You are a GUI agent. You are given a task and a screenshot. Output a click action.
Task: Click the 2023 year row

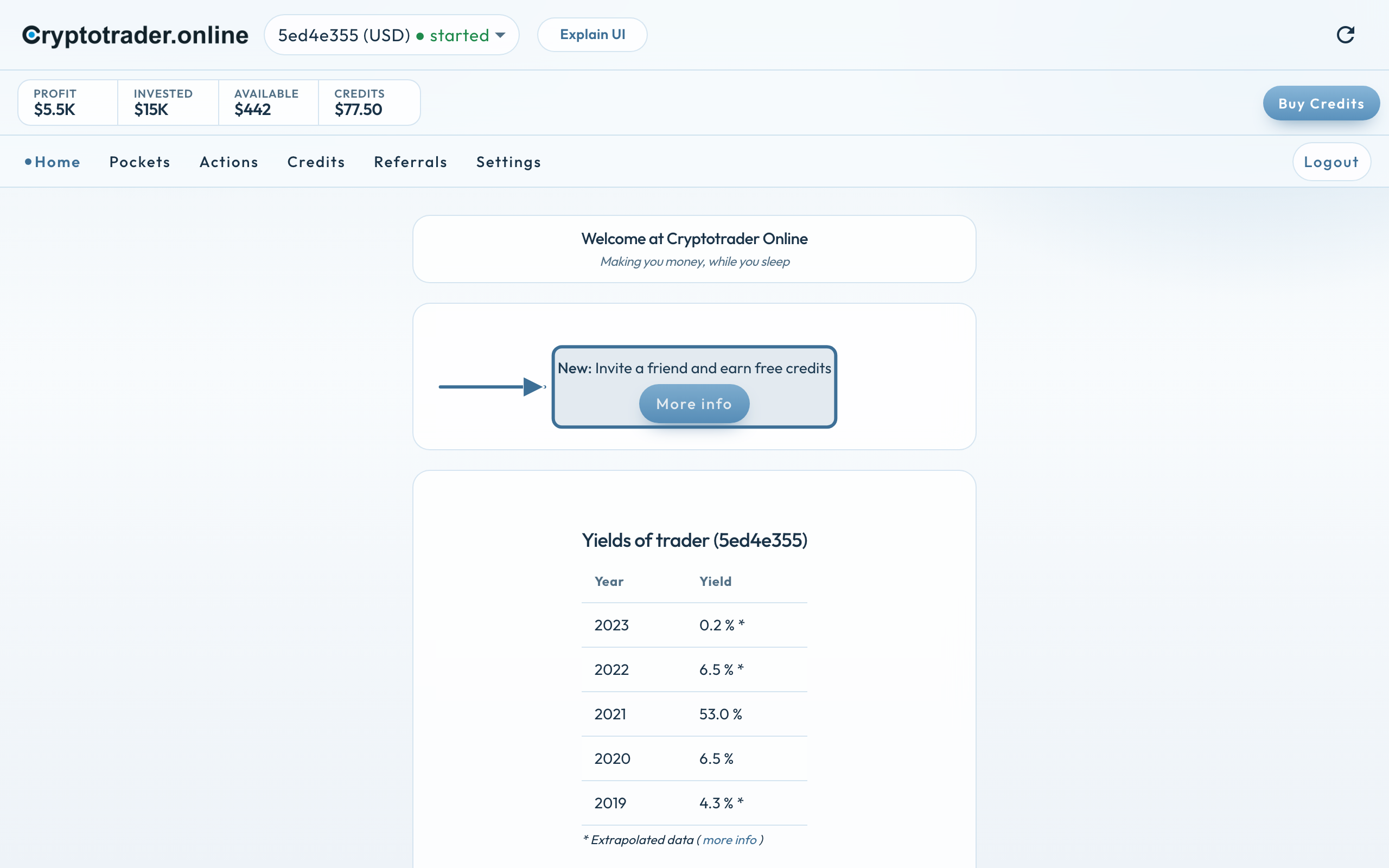click(694, 625)
